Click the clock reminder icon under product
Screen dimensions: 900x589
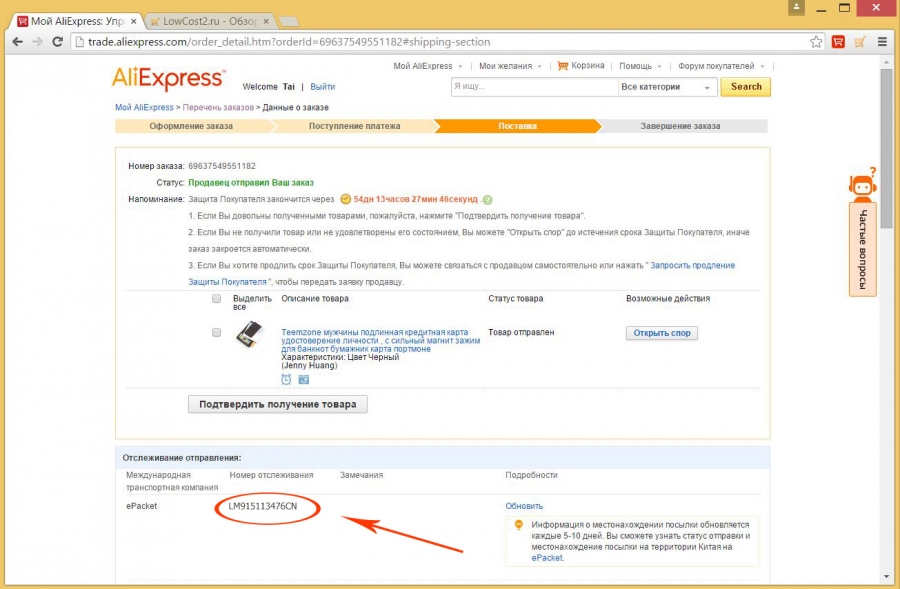(x=286, y=379)
